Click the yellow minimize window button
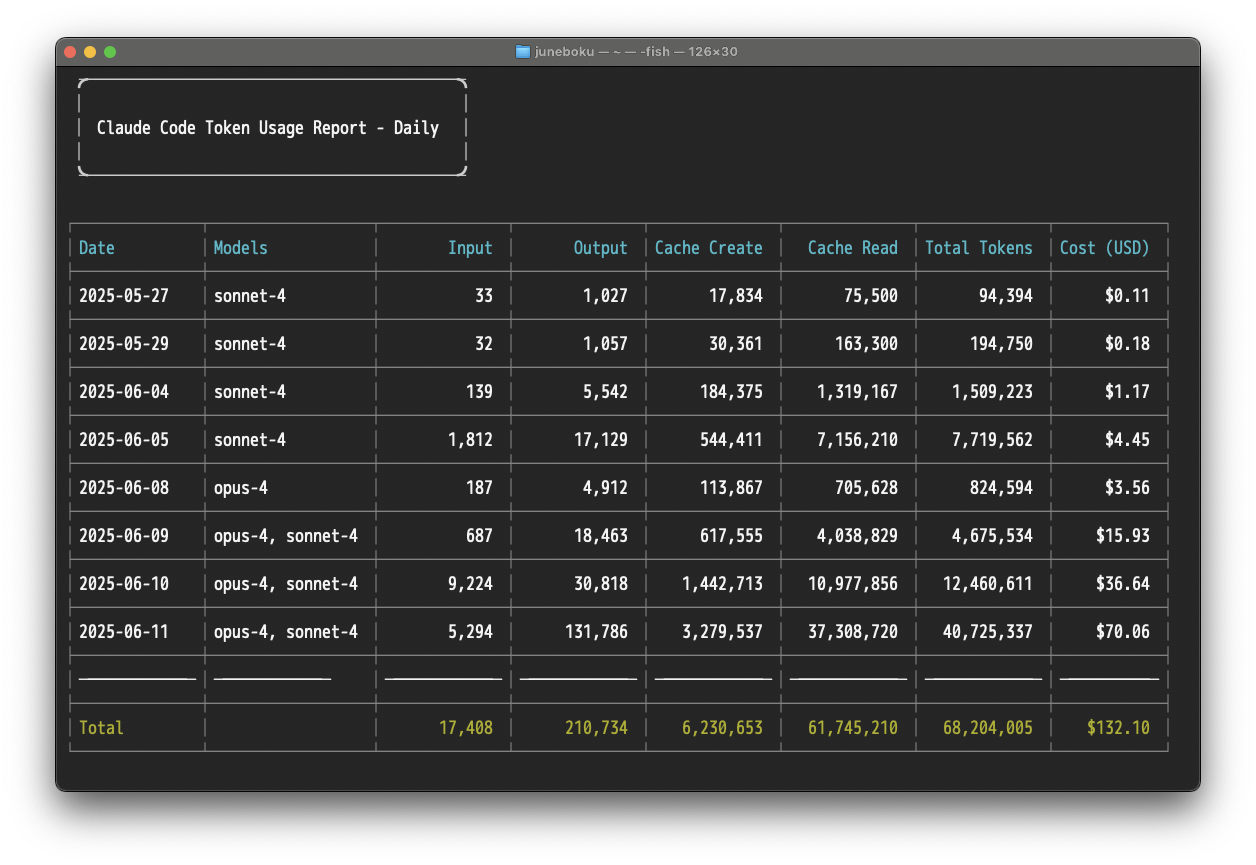The height and width of the screenshot is (865, 1256). pos(90,52)
